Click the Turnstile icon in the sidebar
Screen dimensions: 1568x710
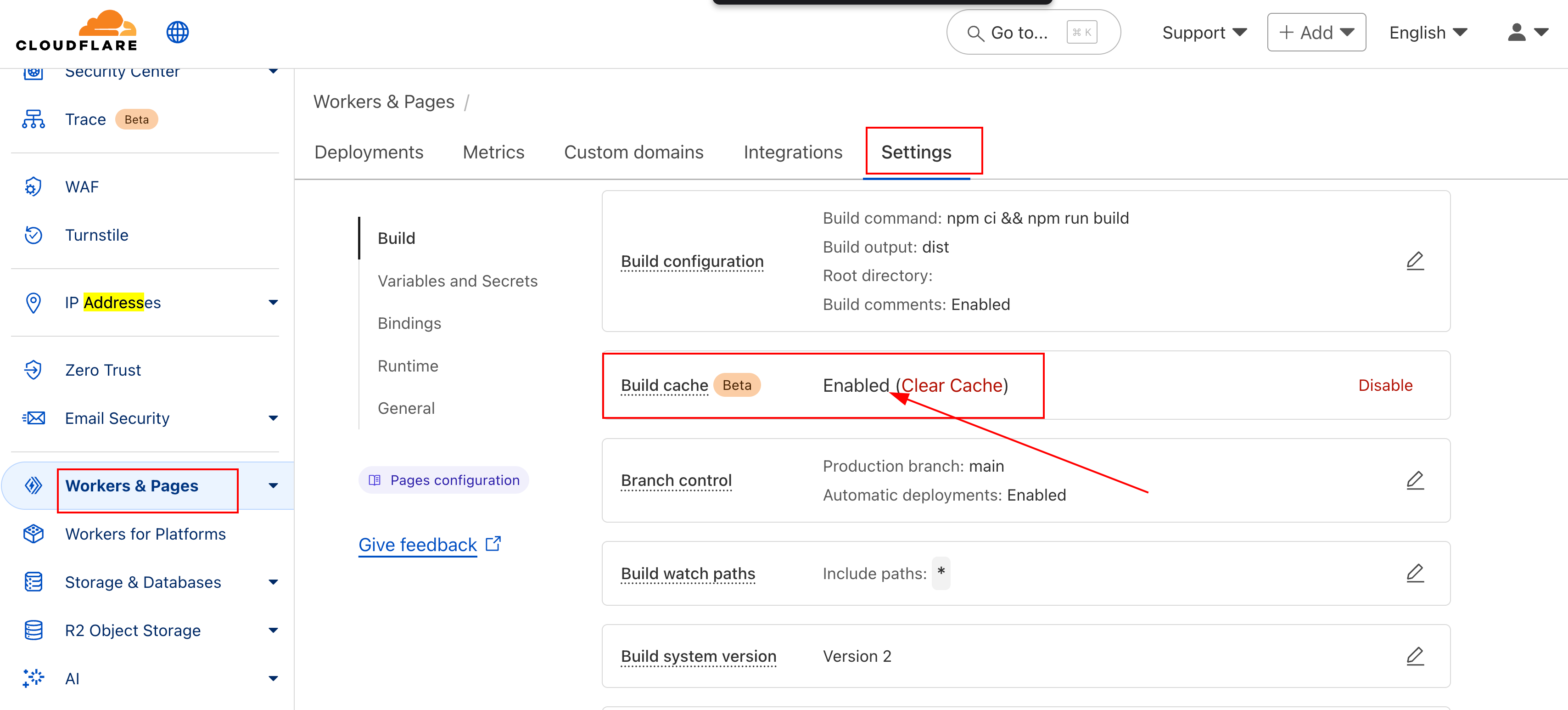coord(34,235)
